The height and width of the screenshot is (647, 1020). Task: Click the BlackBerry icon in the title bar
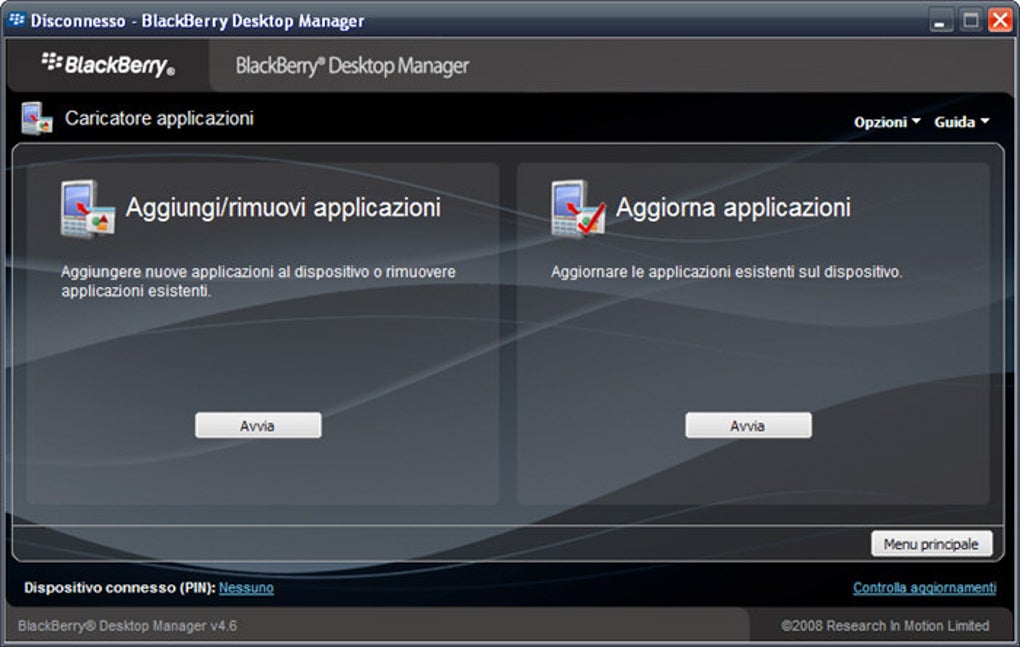point(16,20)
